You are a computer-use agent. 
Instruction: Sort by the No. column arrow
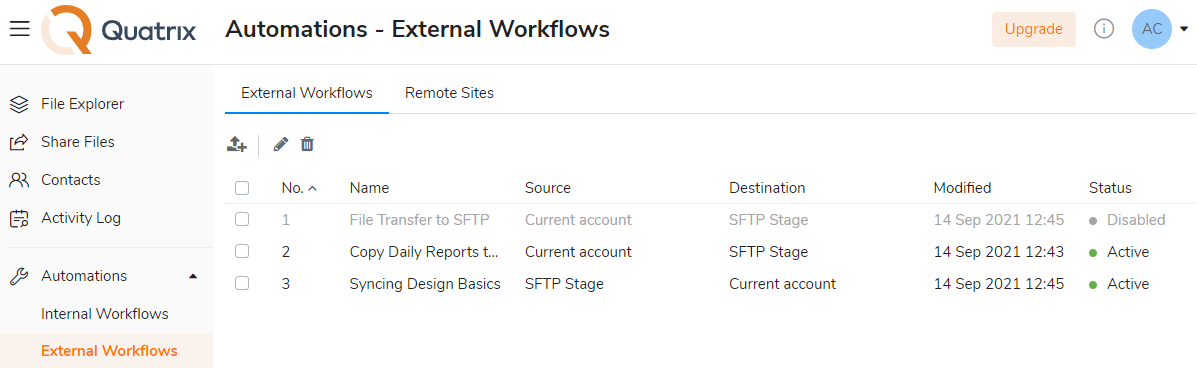point(311,189)
